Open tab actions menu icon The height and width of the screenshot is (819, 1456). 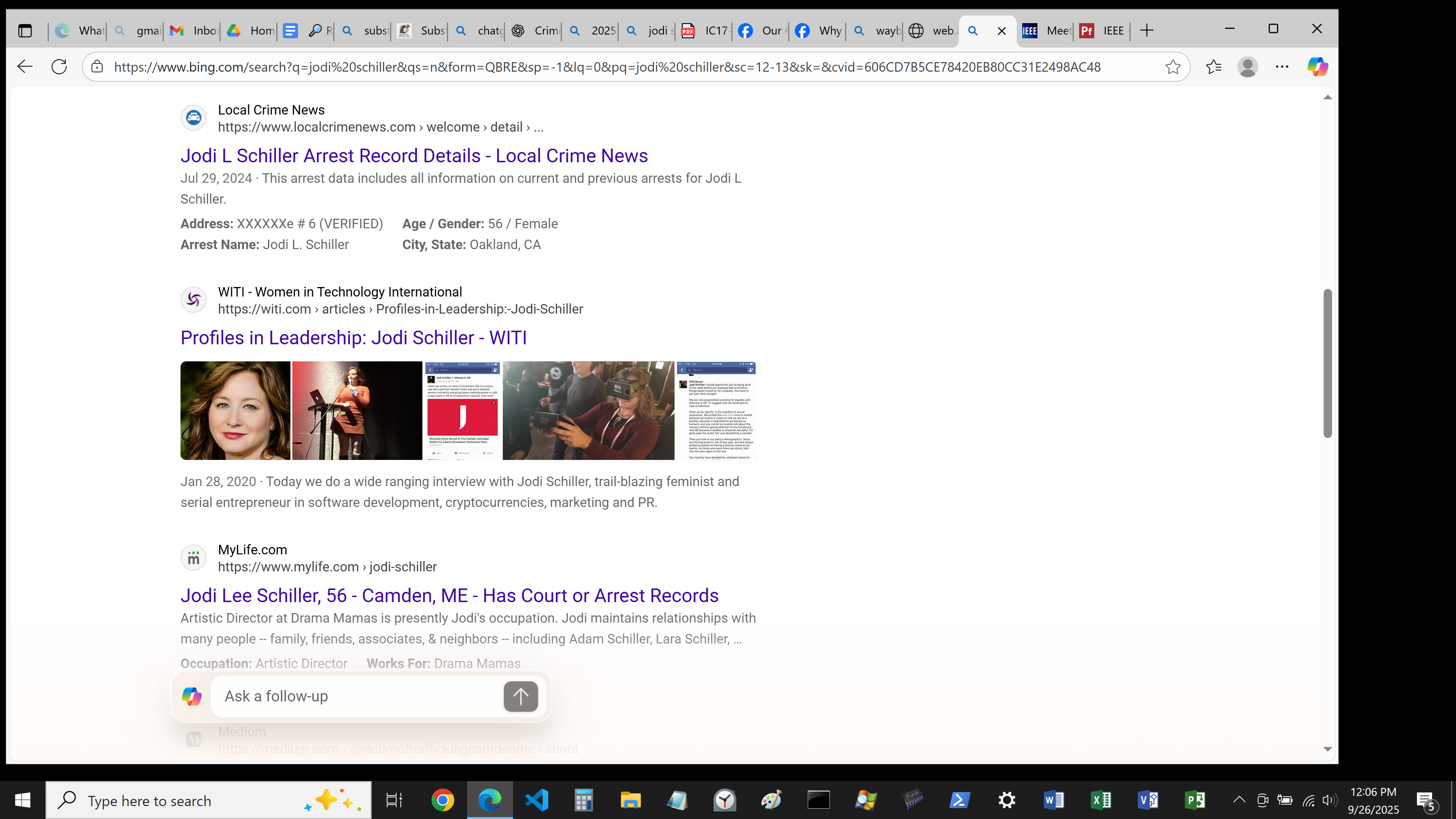click(x=25, y=30)
